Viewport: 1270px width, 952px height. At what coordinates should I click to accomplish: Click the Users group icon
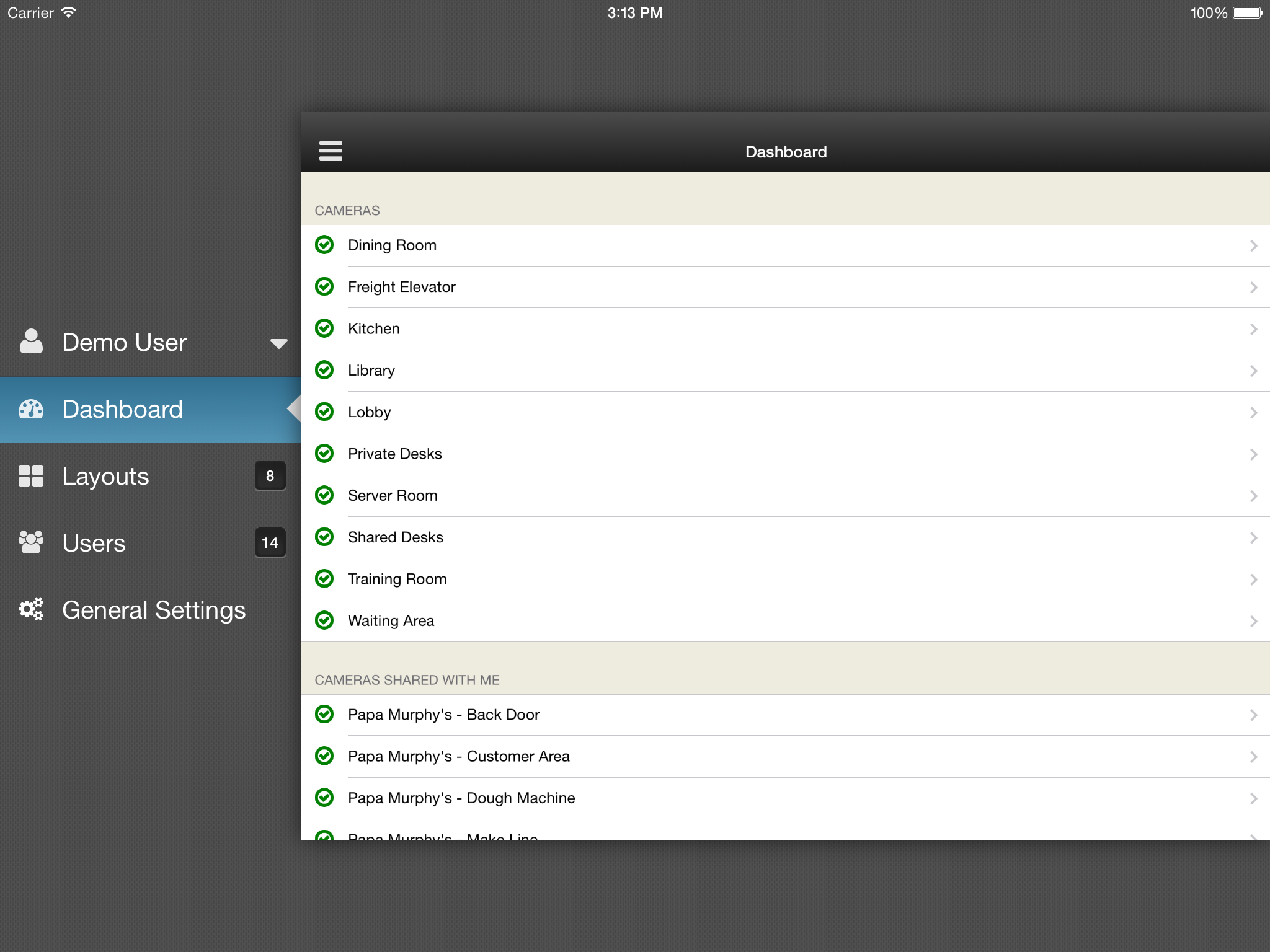tap(30, 542)
